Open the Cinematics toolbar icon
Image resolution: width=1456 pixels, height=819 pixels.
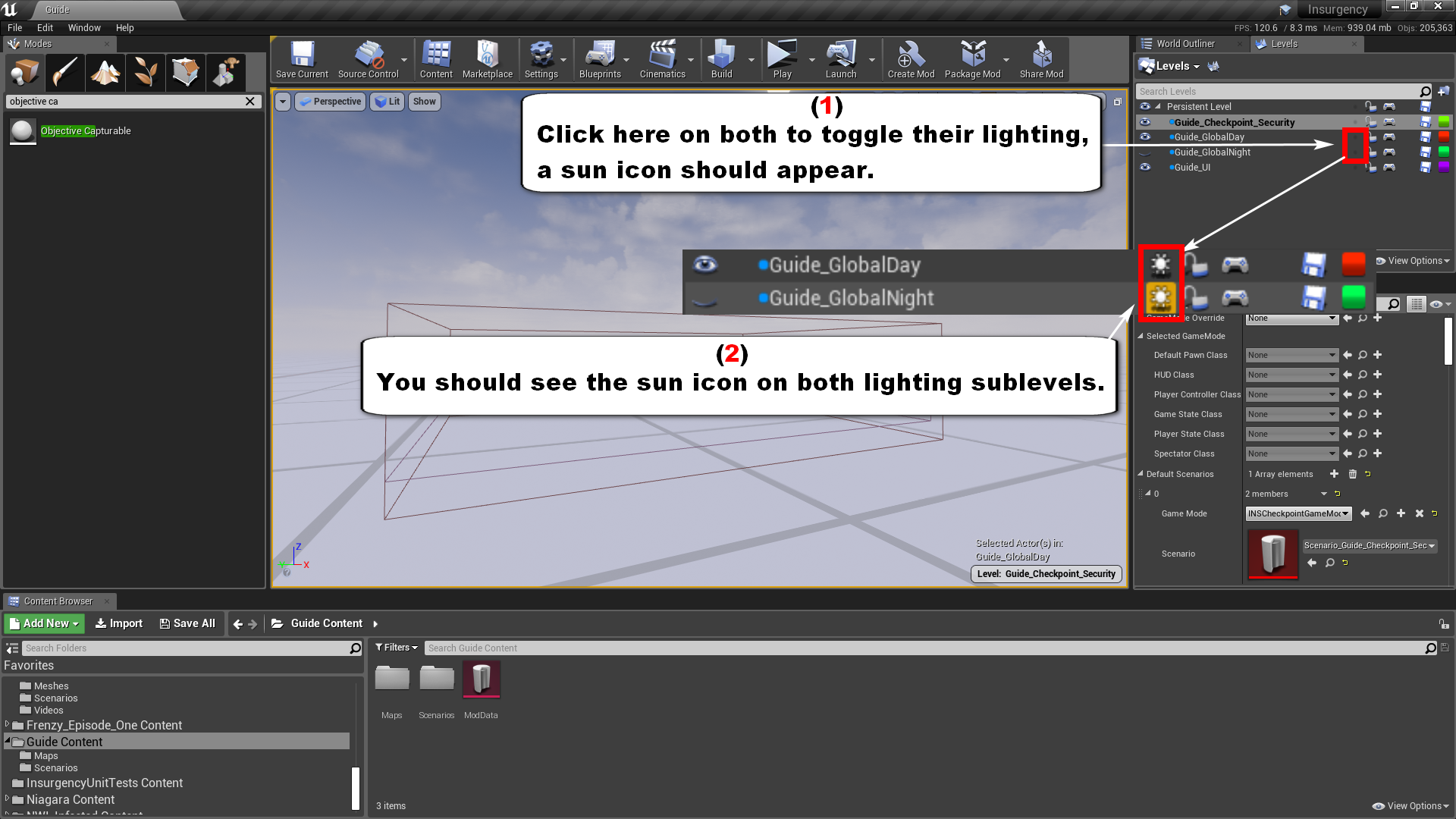click(x=662, y=60)
